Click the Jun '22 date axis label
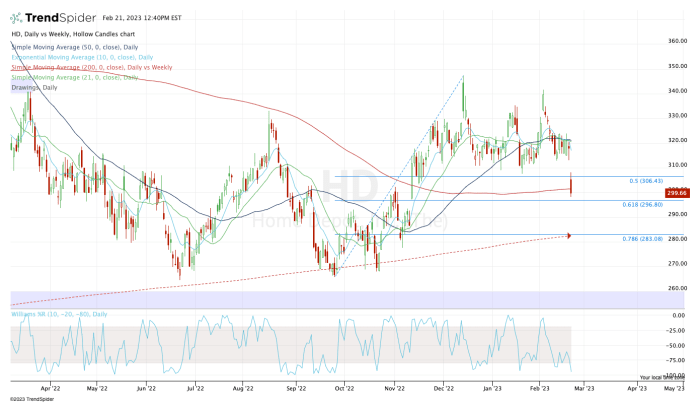The width and height of the screenshot is (700, 404). tap(146, 388)
